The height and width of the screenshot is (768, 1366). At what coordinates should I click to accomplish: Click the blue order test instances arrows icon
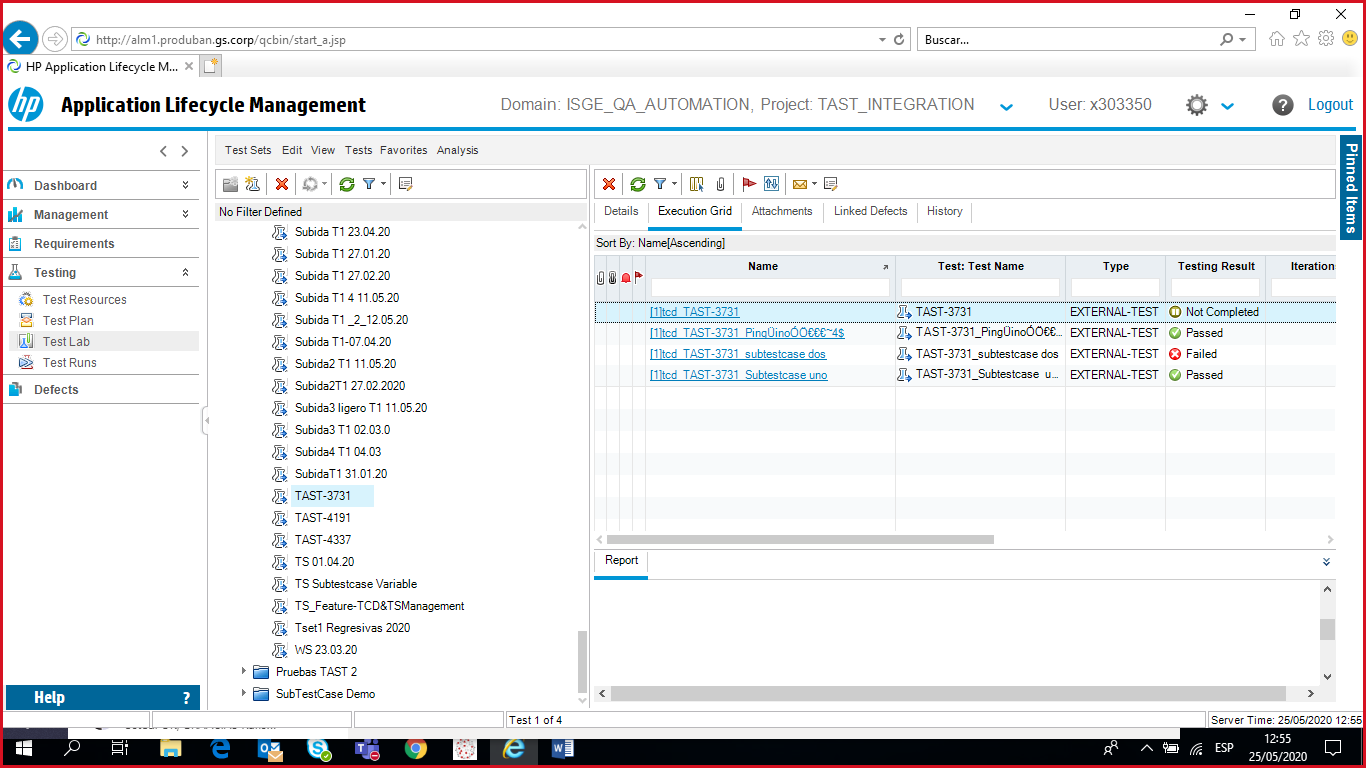coord(771,184)
